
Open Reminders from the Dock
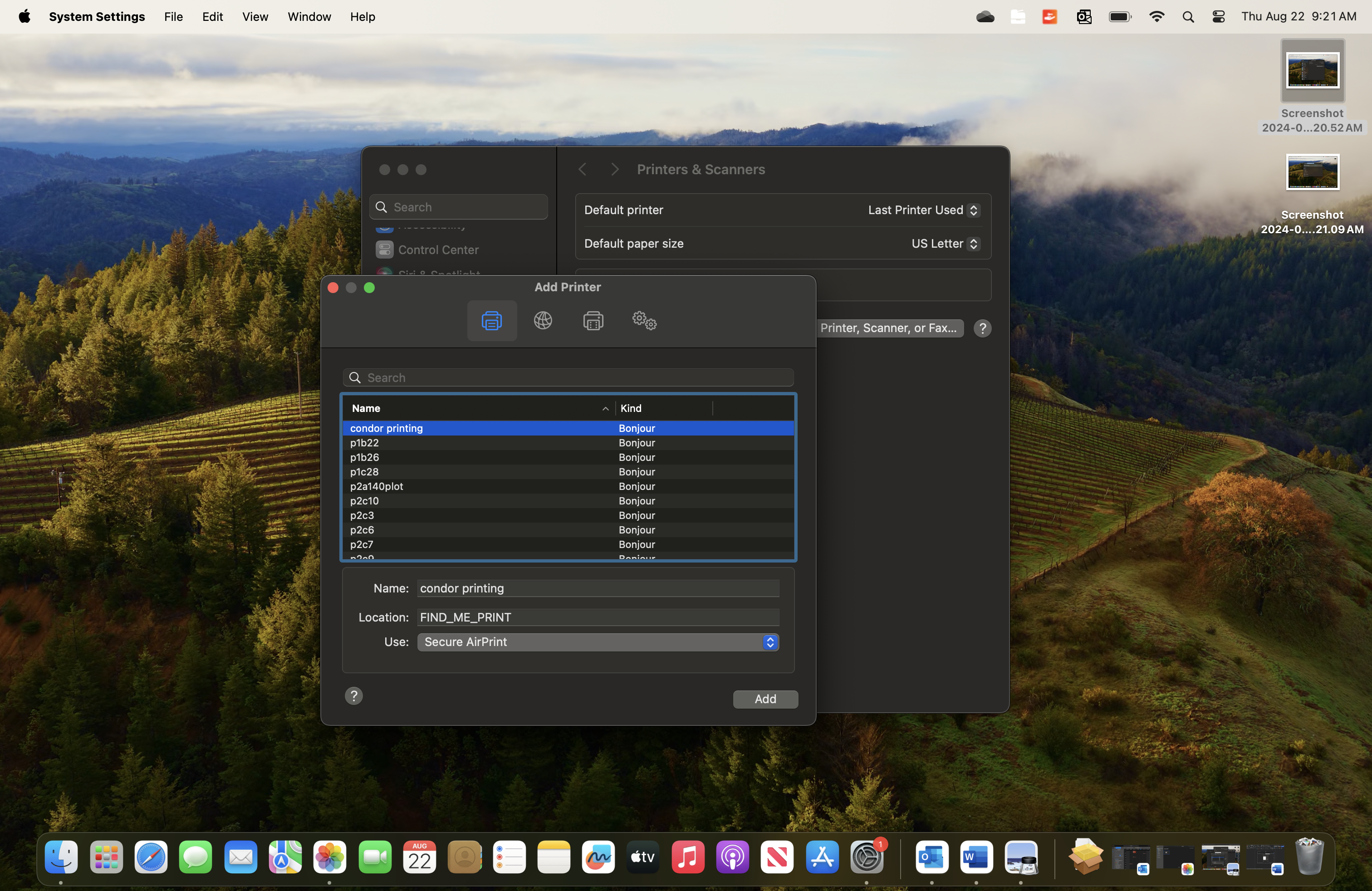click(509, 857)
